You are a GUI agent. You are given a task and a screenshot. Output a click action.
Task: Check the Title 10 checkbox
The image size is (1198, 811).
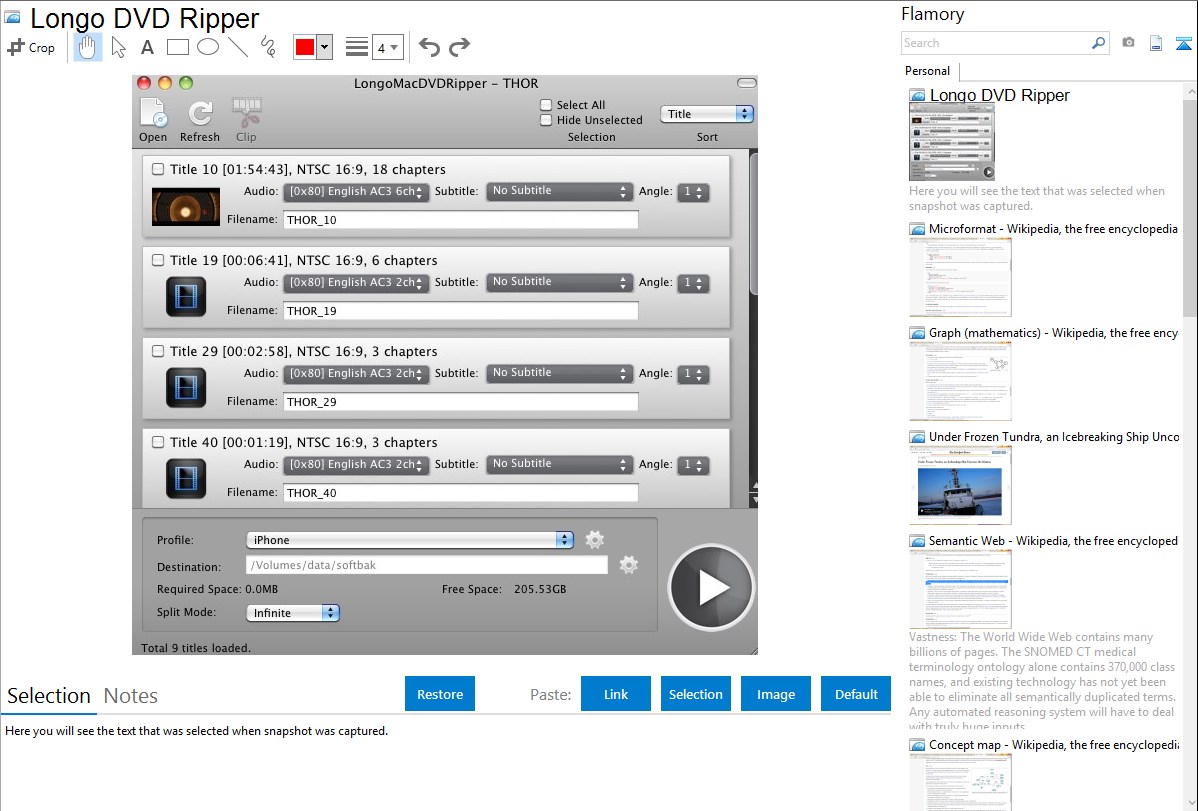157,169
